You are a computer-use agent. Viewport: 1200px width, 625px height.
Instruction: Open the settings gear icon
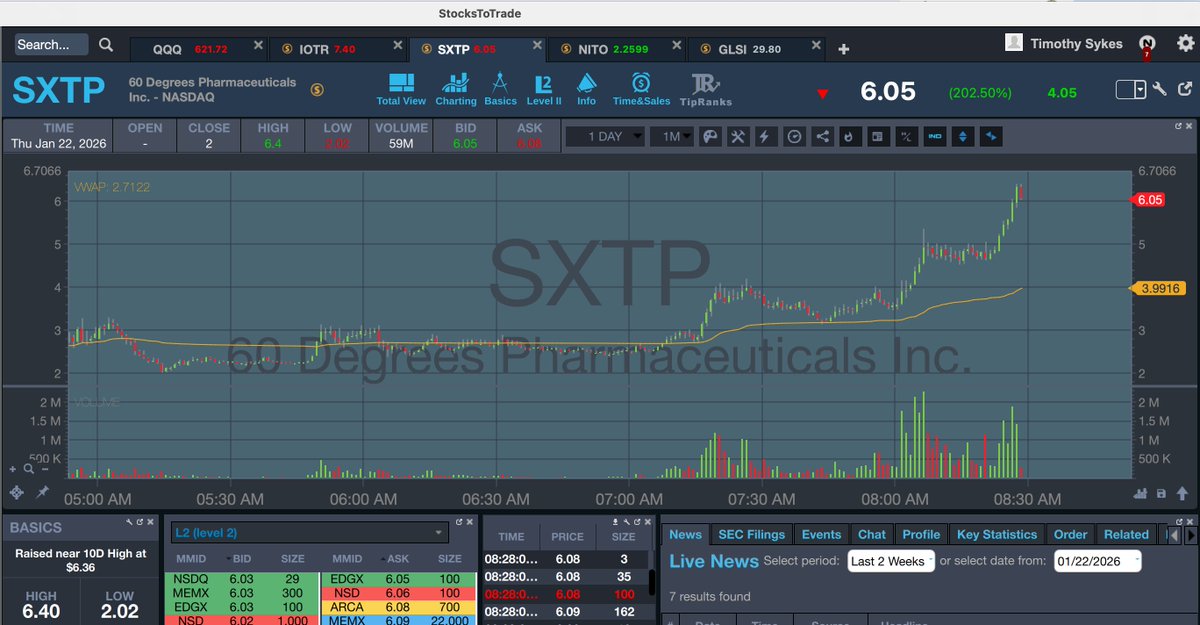pyautogui.click(x=1185, y=43)
